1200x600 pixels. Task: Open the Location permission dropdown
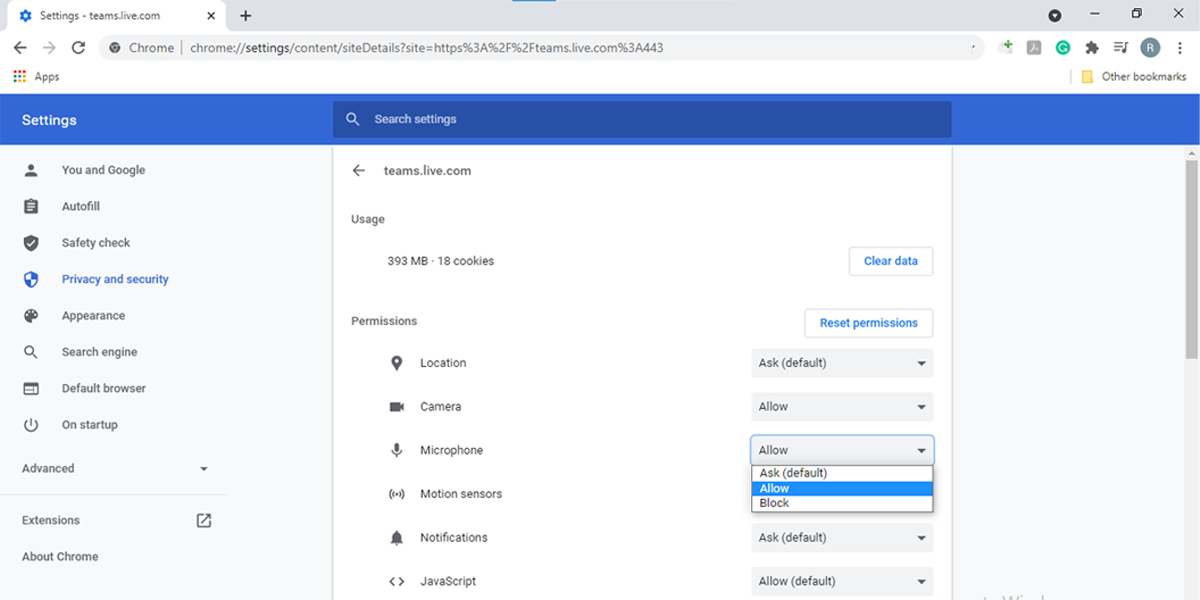841,363
